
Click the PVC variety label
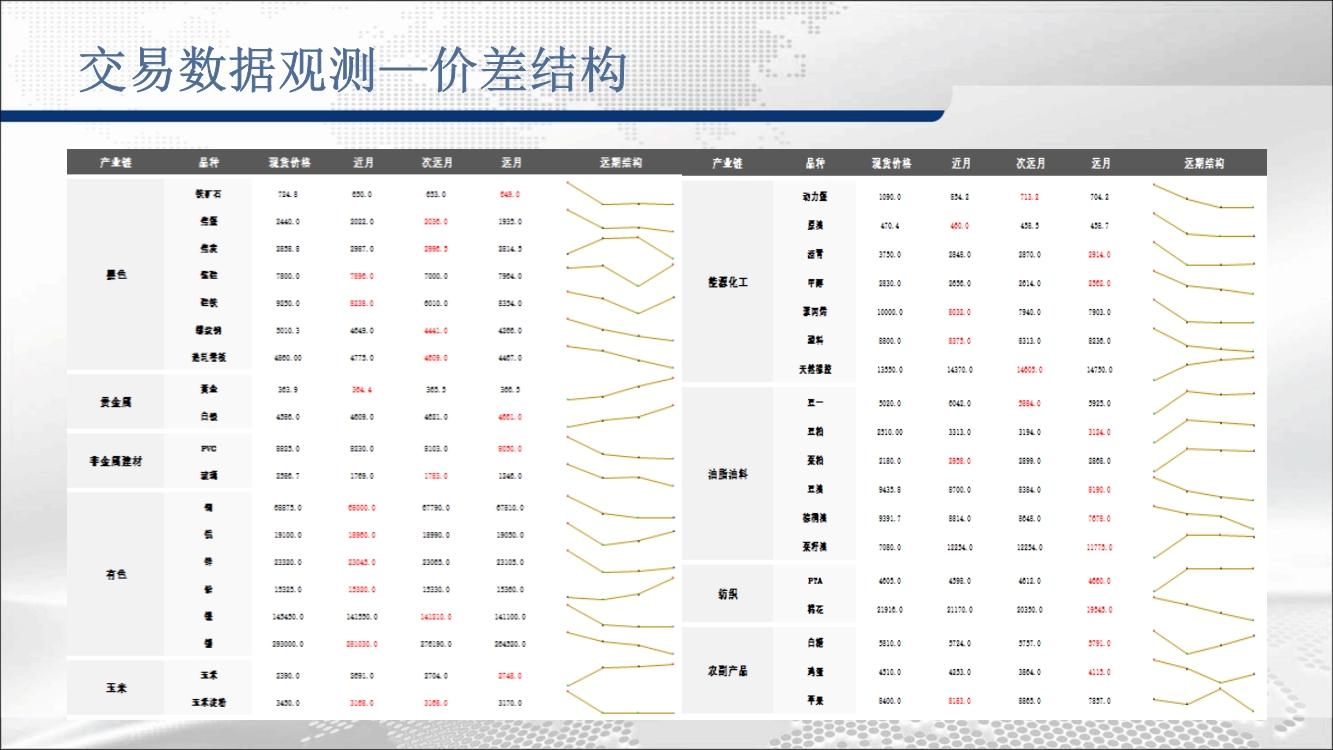click(208, 448)
